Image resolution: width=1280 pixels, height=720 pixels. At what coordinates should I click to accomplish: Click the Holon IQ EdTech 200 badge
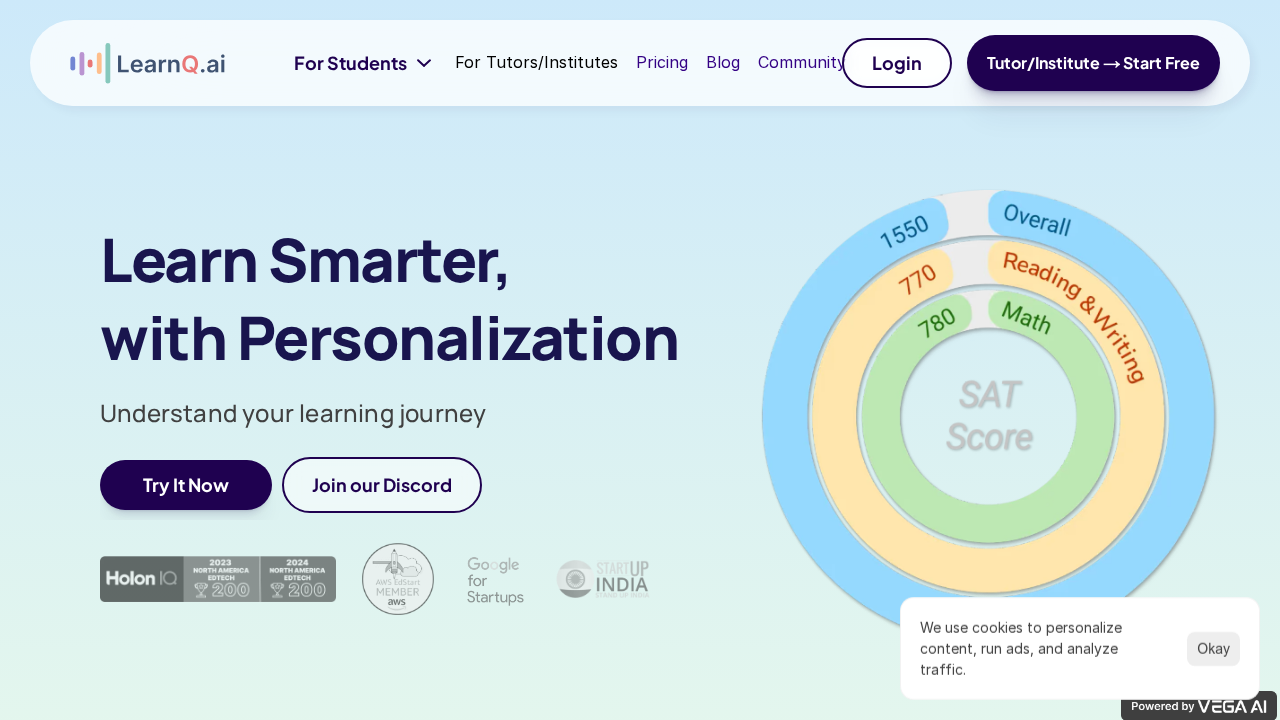click(x=218, y=579)
